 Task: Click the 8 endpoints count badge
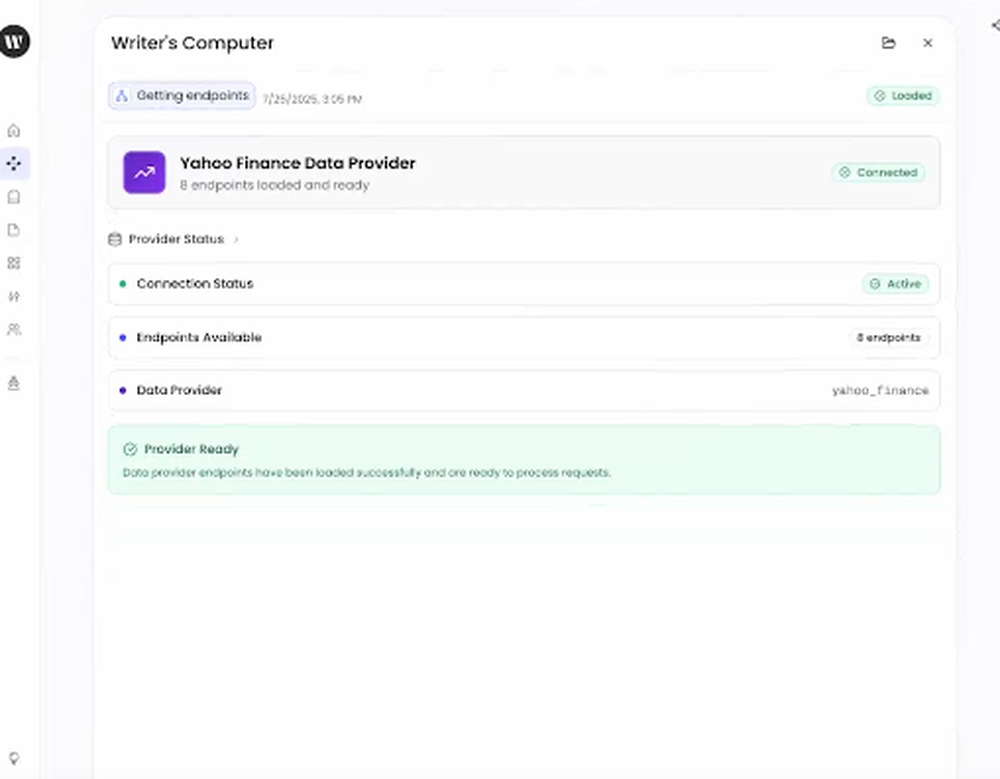coord(888,338)
